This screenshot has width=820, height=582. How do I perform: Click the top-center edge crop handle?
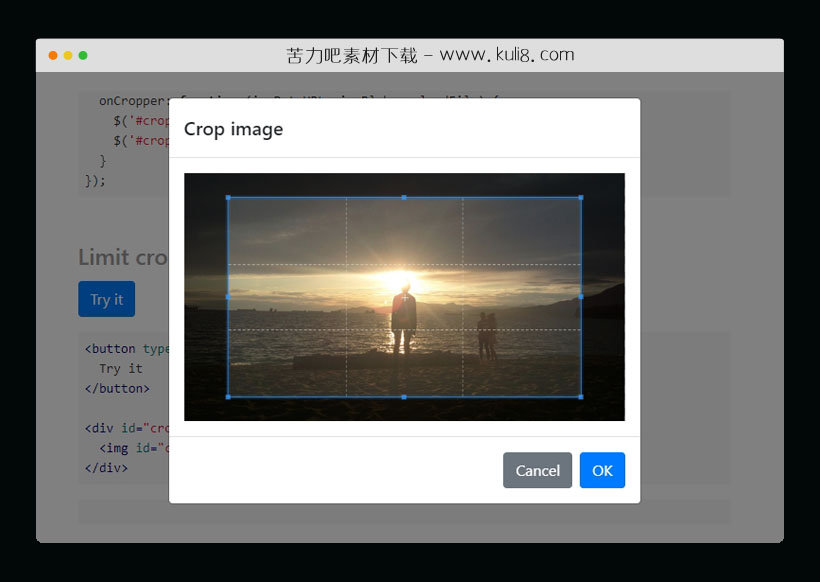pyautogui.click(x=404, y=198)
